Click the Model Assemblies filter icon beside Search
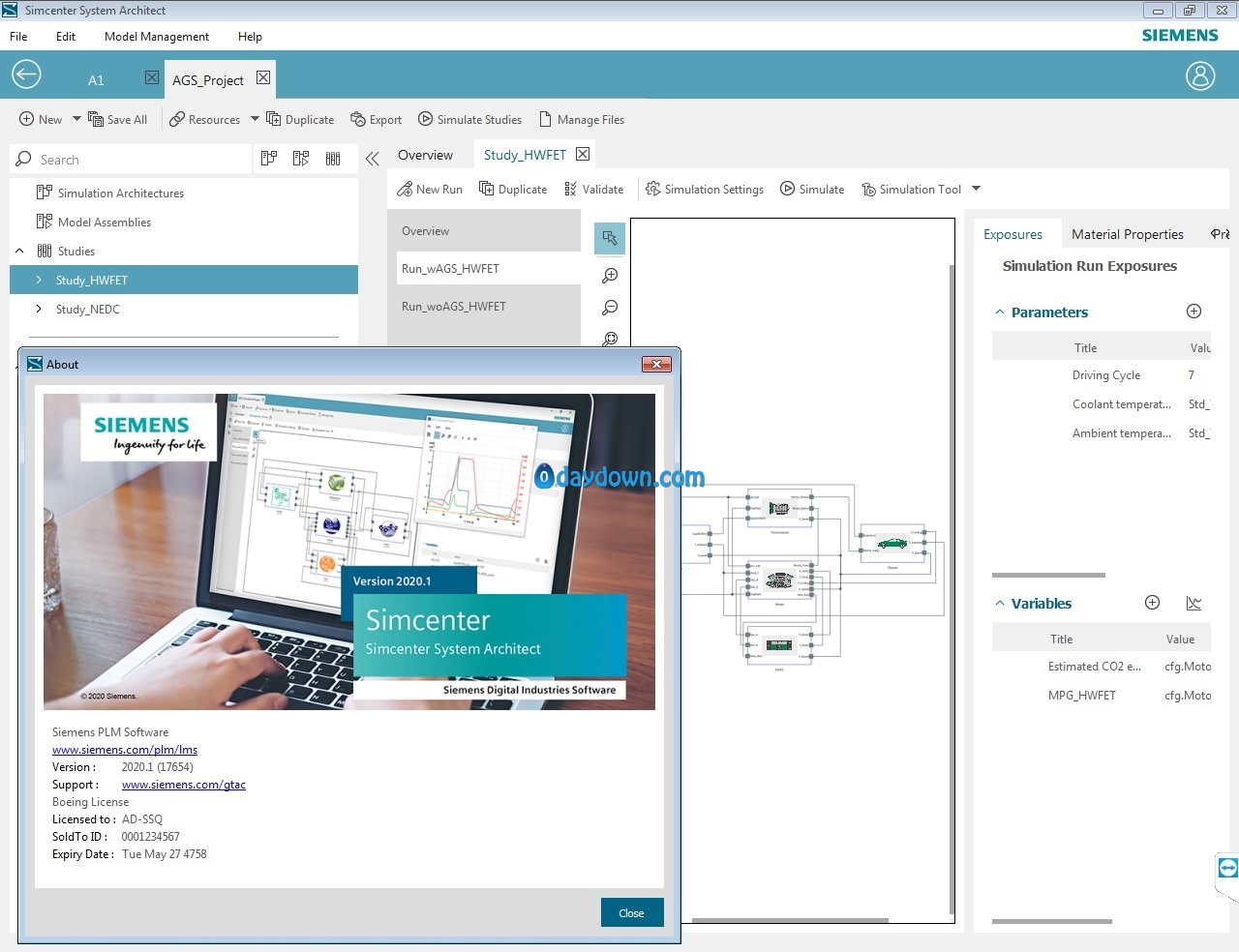This screenshot has height=952, width=1239. 301,159
